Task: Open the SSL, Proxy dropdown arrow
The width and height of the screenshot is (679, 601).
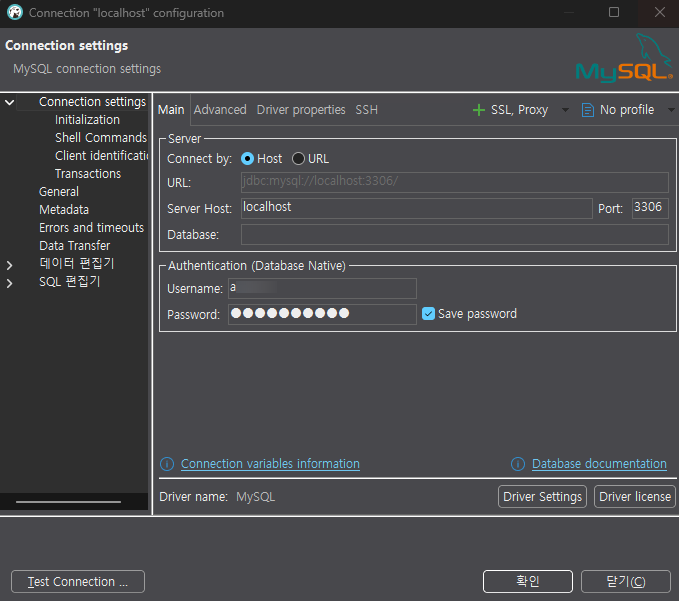Action: coord(565,110)
